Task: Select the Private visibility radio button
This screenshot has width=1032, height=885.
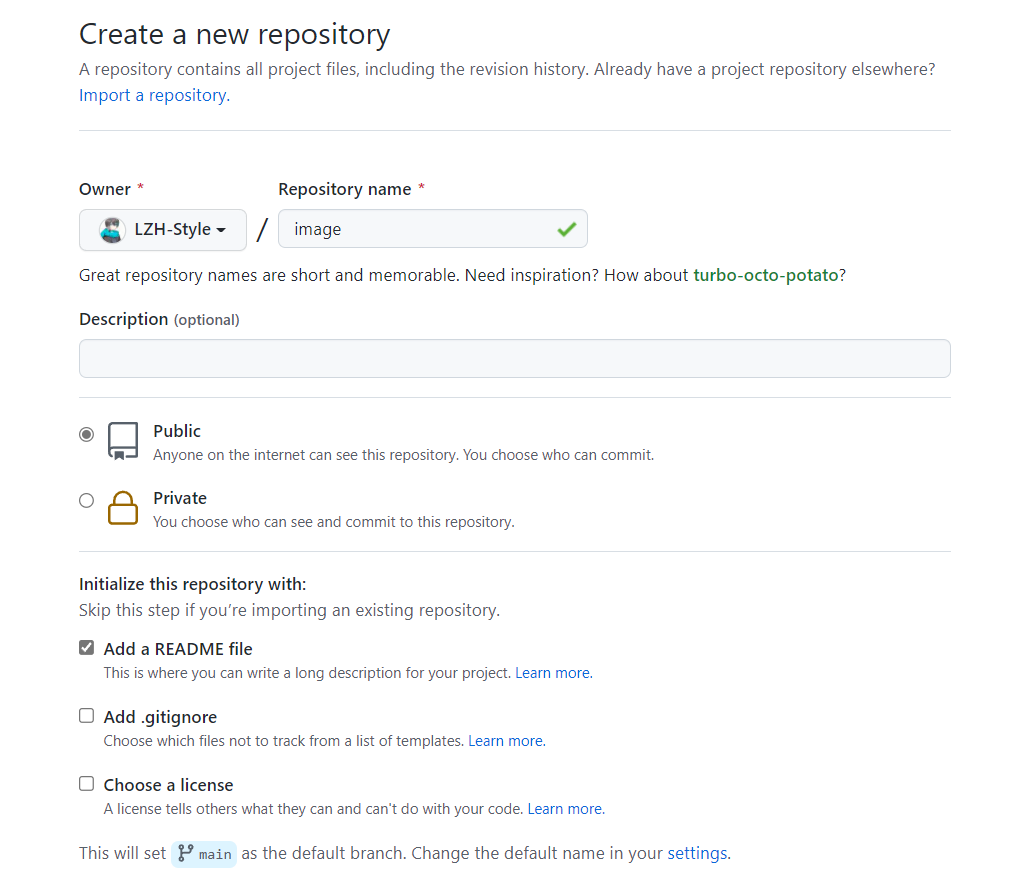Action: tap(87, 501)
